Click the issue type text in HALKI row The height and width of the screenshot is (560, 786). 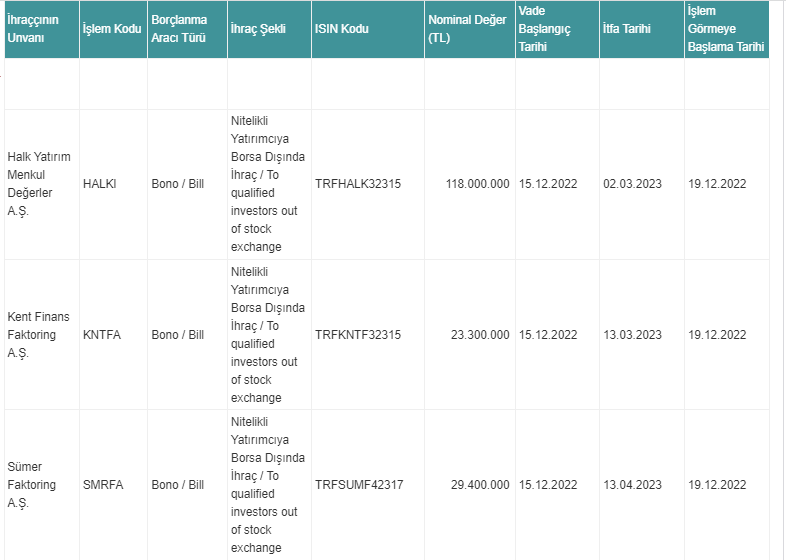point(268,184)
